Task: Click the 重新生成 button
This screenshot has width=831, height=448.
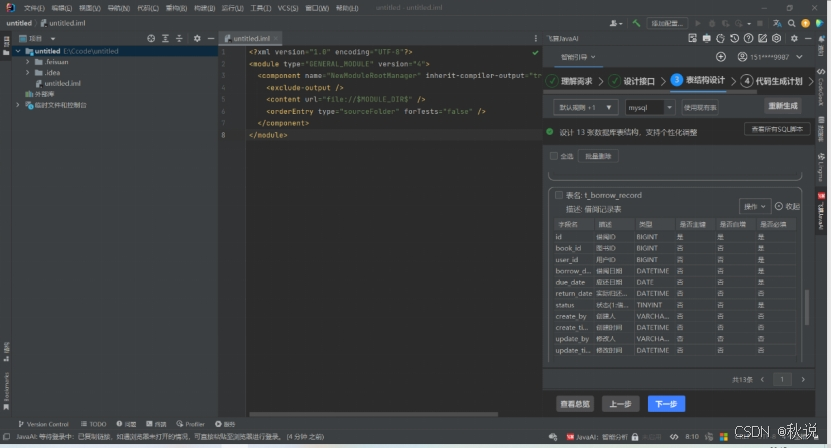Action: (x=783, y=106)
